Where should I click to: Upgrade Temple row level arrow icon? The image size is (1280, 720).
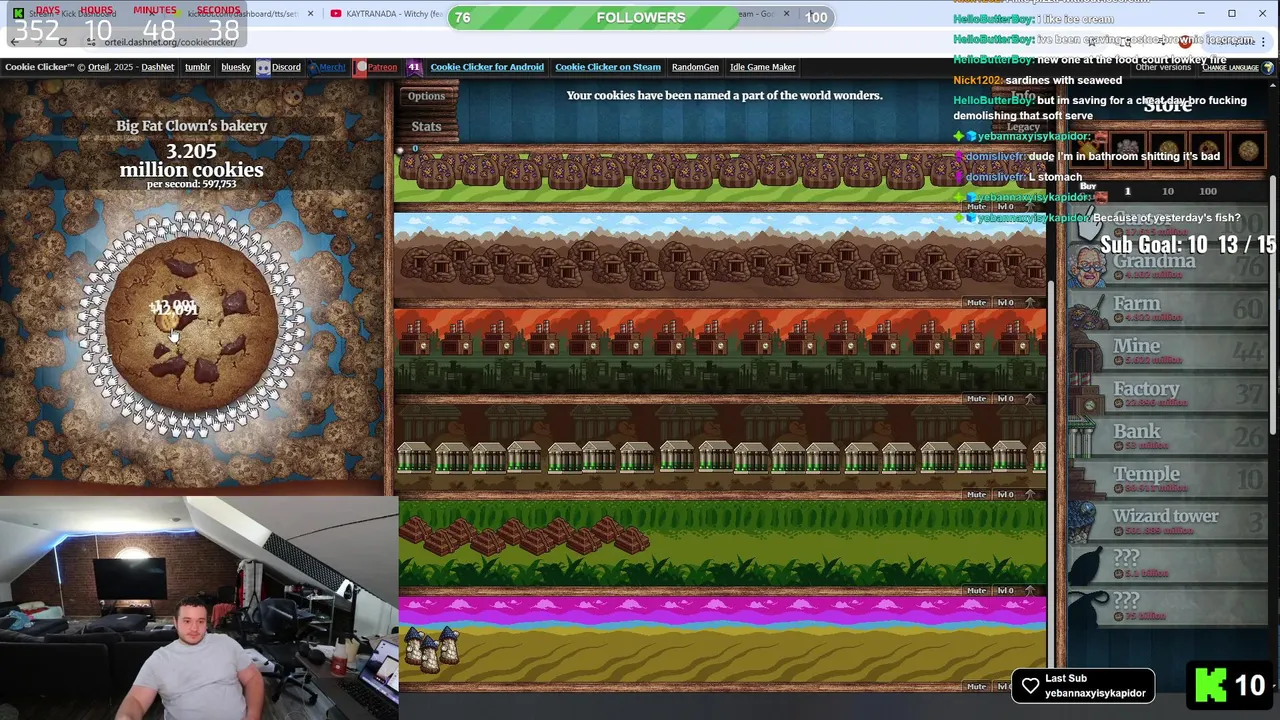click(x=1029, y=590)
